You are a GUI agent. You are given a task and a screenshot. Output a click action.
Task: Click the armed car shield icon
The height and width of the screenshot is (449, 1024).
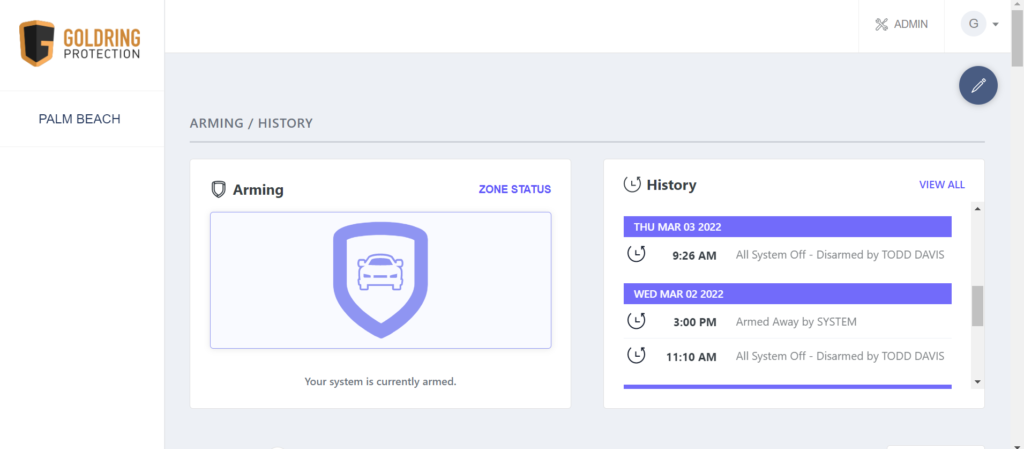click(381, 280)
